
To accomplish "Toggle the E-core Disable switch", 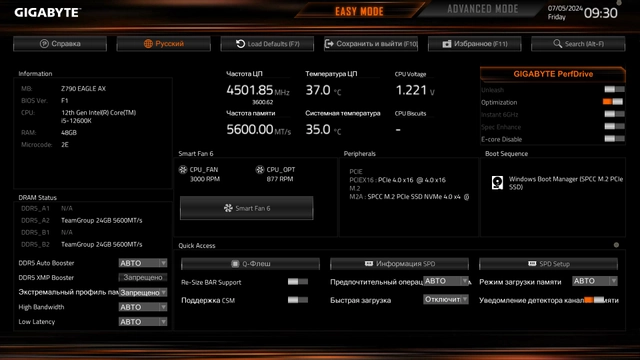I will 614,139.
